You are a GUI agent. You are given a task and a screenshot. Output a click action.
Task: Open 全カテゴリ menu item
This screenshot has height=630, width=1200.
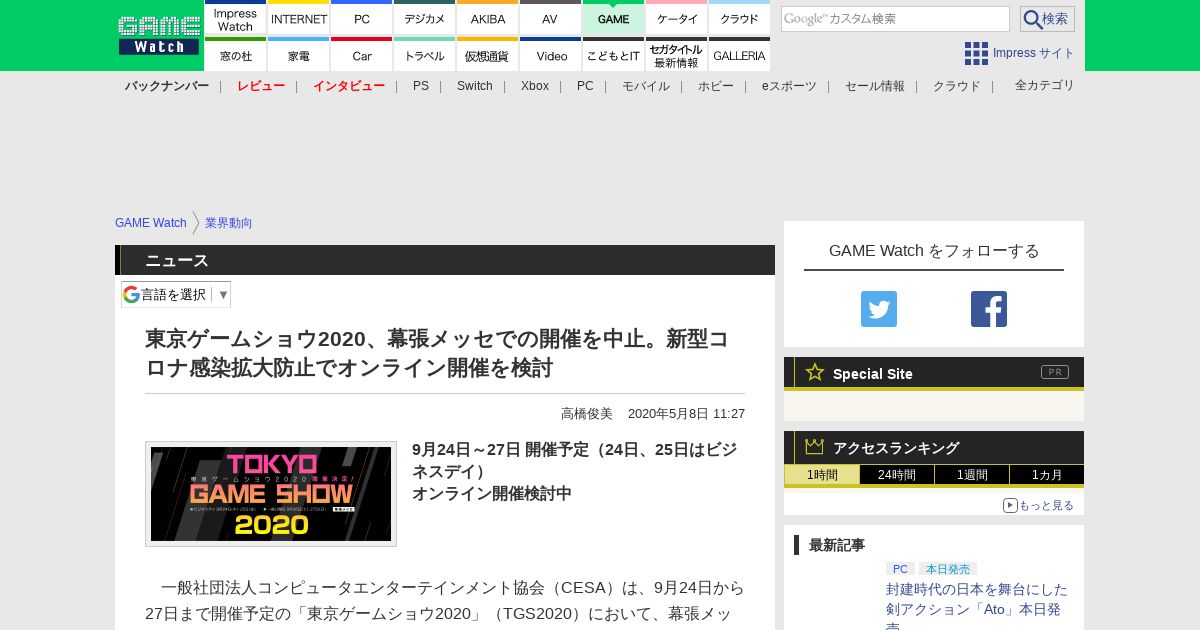pyautogui.click(x=1045, y=85)
